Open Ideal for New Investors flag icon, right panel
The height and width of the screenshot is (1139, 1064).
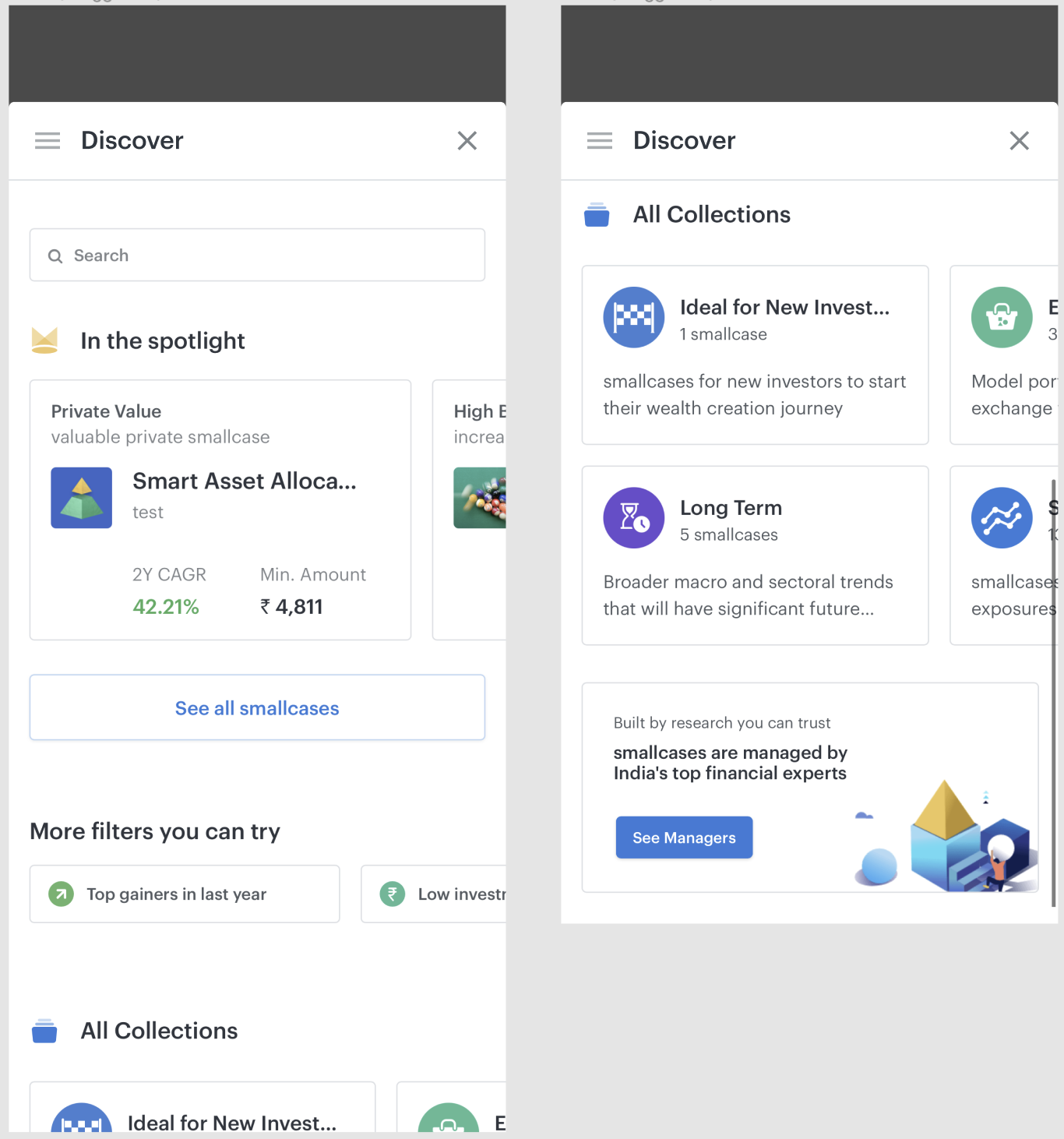[634, 317]
